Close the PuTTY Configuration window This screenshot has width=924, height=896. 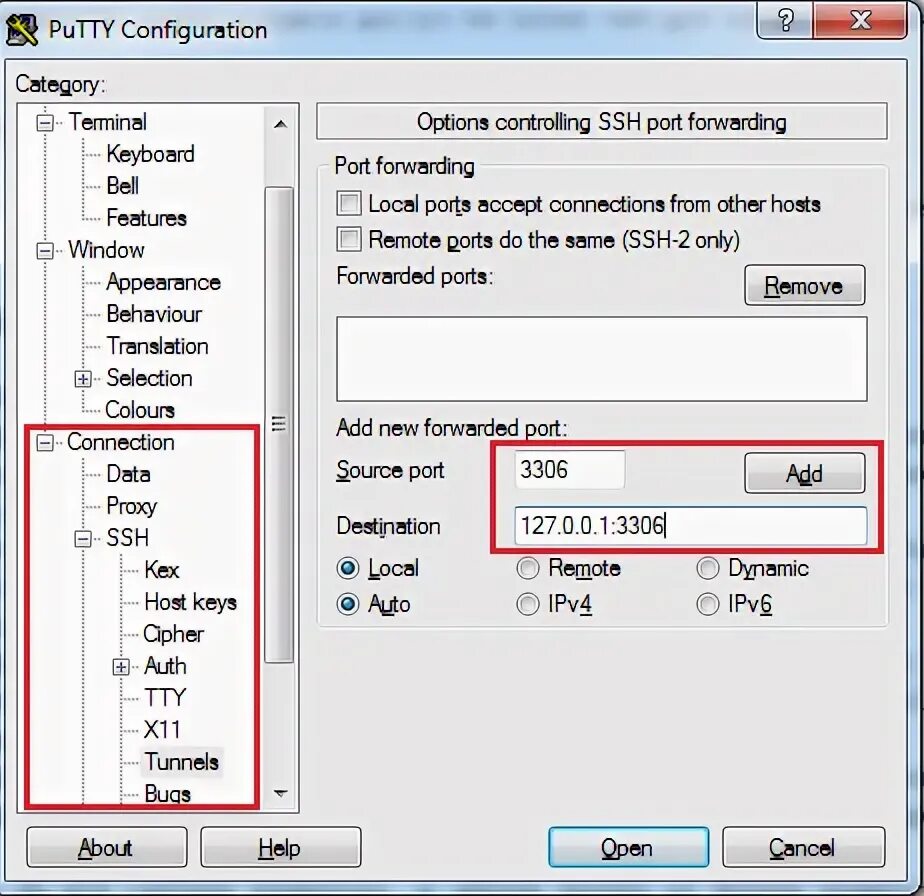click(860, 21)
